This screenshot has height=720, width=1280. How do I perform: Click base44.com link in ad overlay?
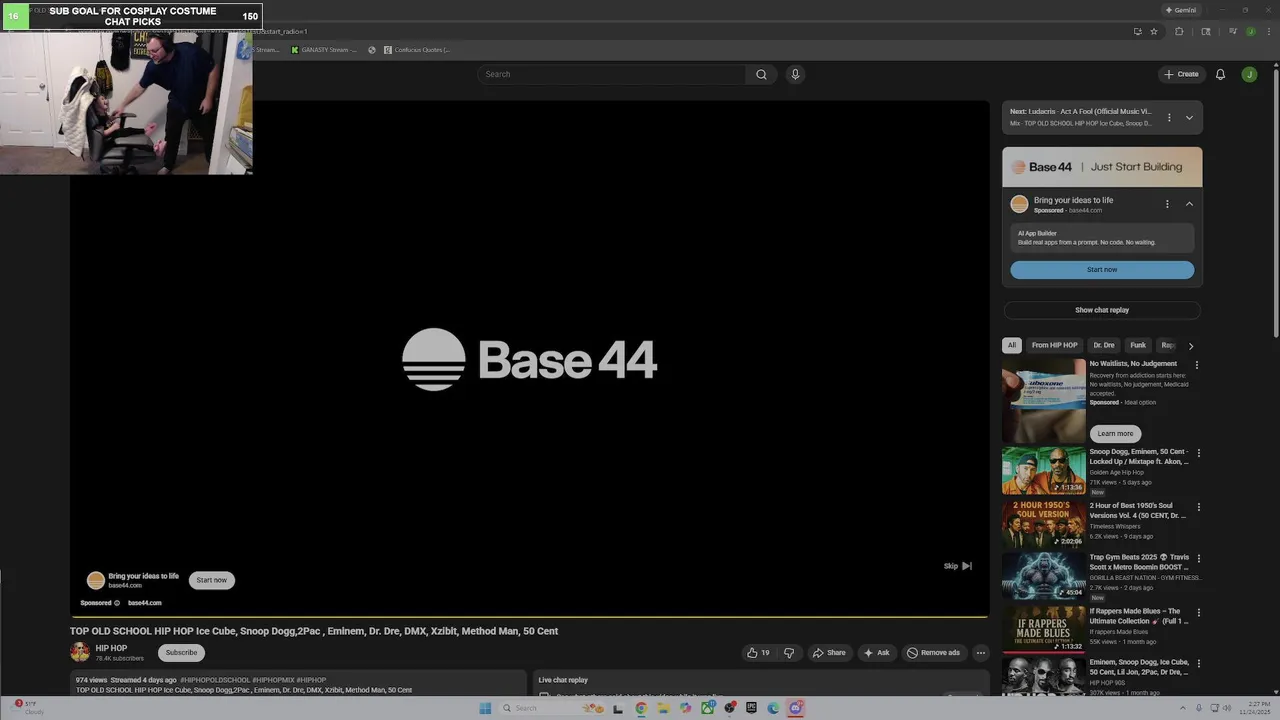click(x=144, y=603)
